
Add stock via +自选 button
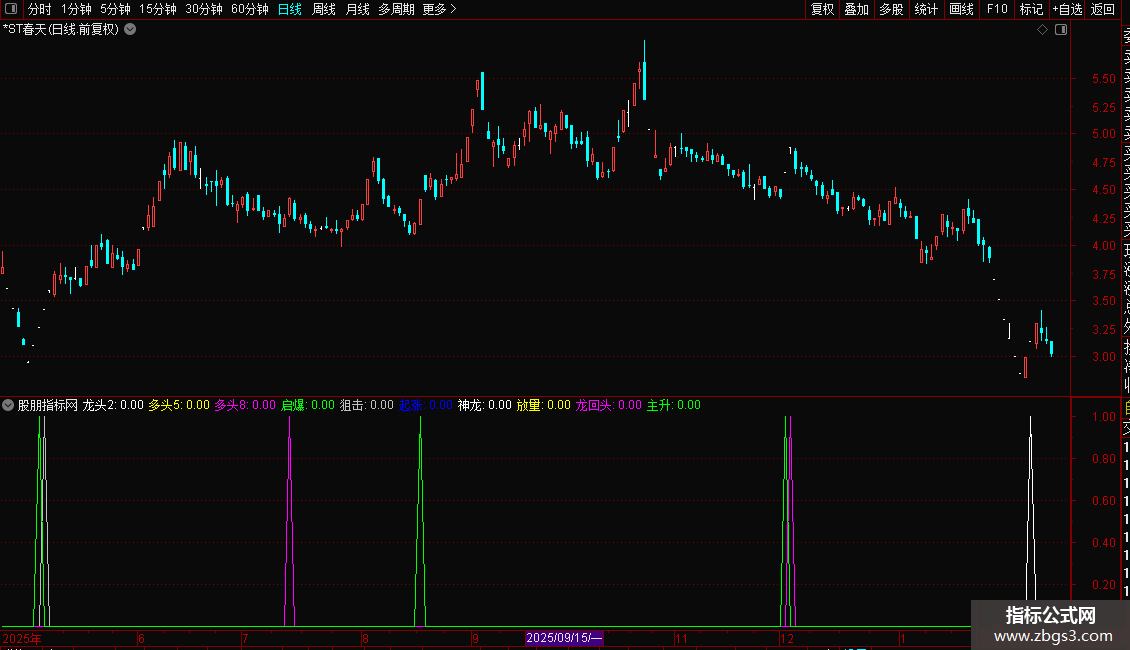pyautogui.click(x=1067, y=9)
